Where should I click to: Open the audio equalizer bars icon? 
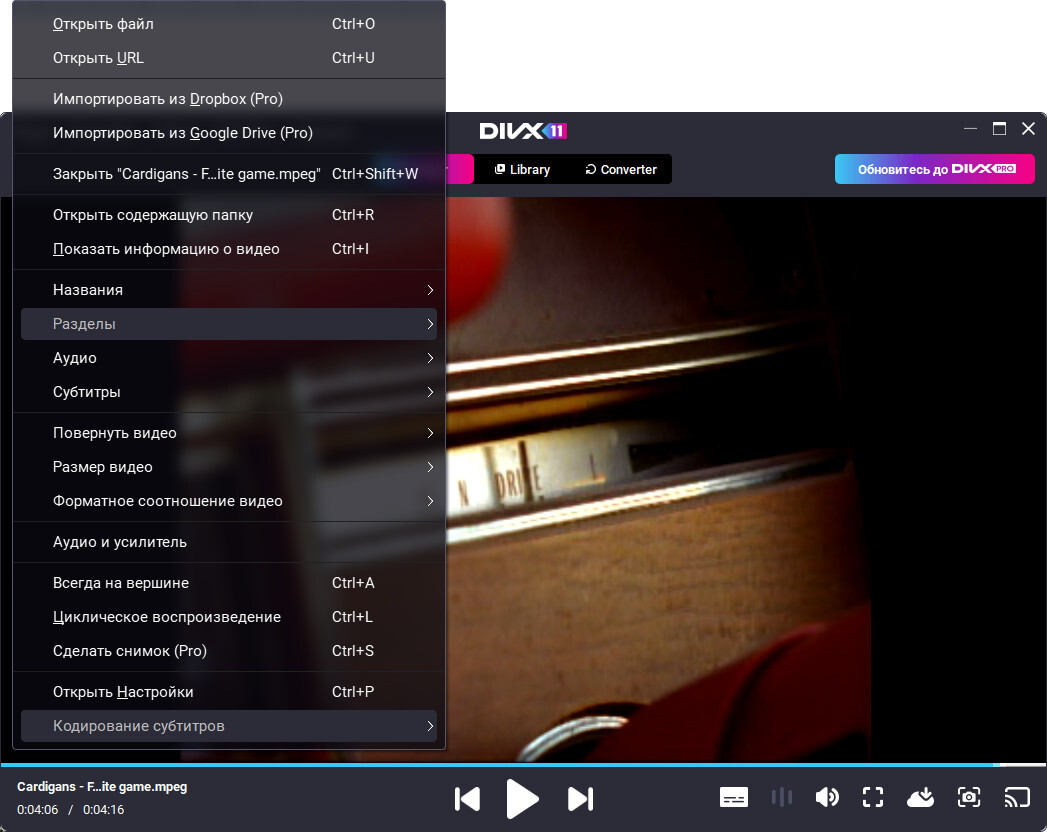(781, 797)
